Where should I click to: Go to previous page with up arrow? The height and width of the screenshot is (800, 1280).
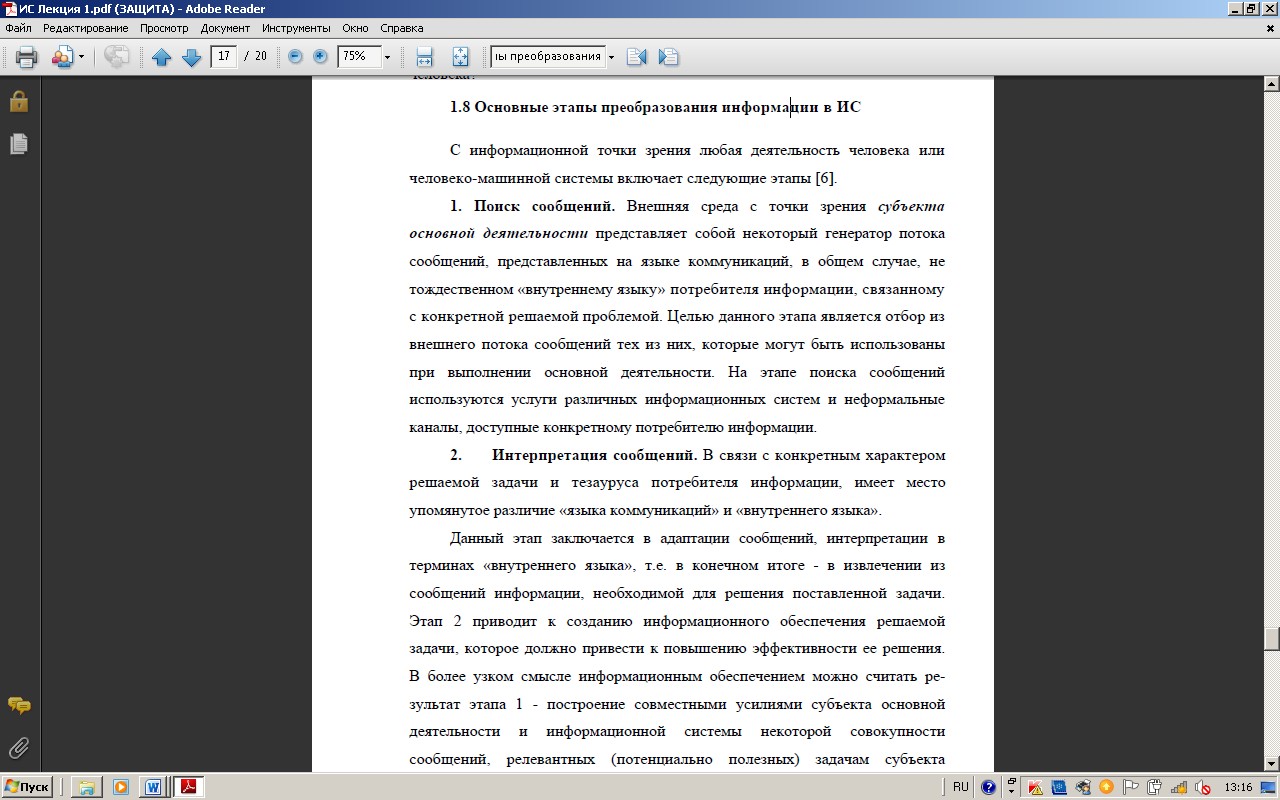tap(162, 57)
